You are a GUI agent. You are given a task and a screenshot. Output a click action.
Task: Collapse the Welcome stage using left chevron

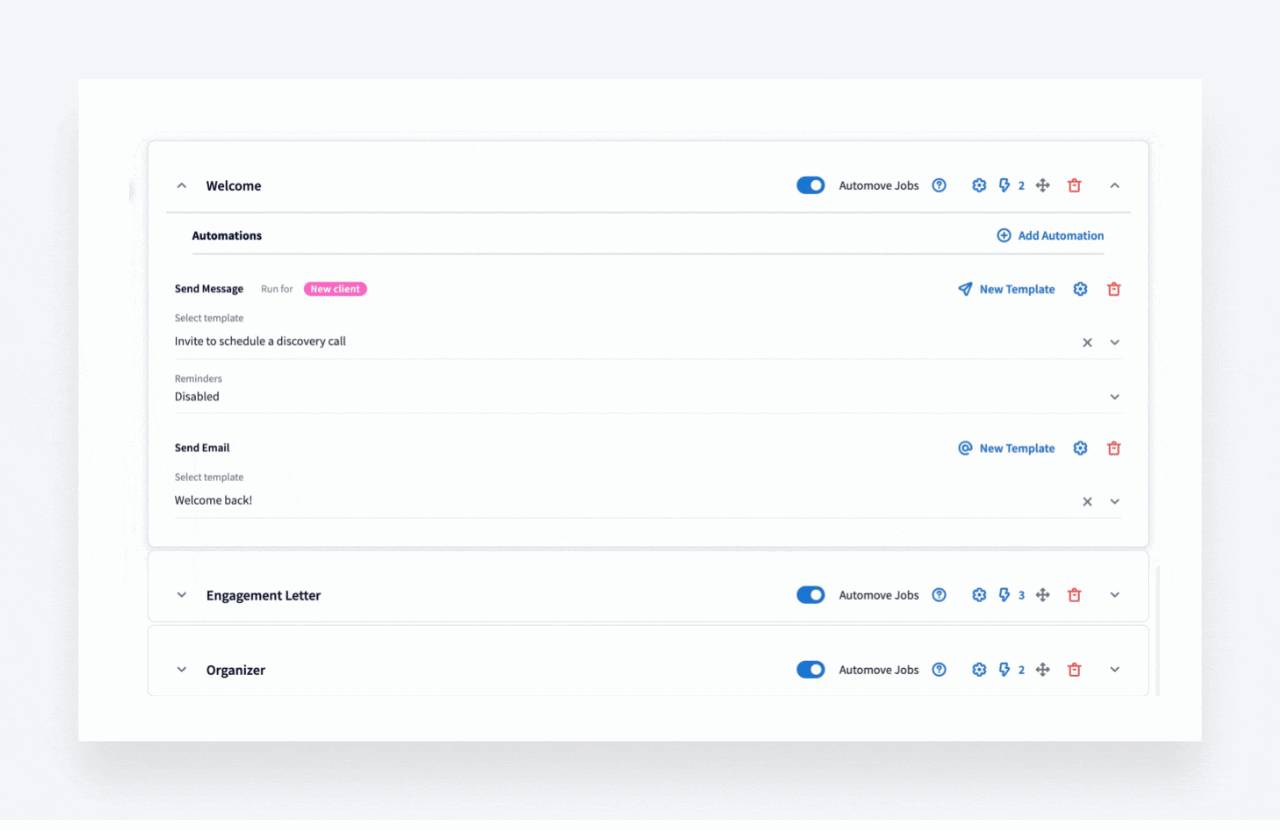181,186
